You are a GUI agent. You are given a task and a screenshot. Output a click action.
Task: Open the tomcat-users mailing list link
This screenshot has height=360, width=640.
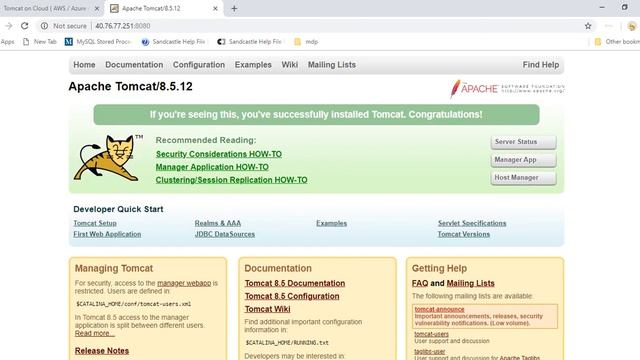(431, 334)
